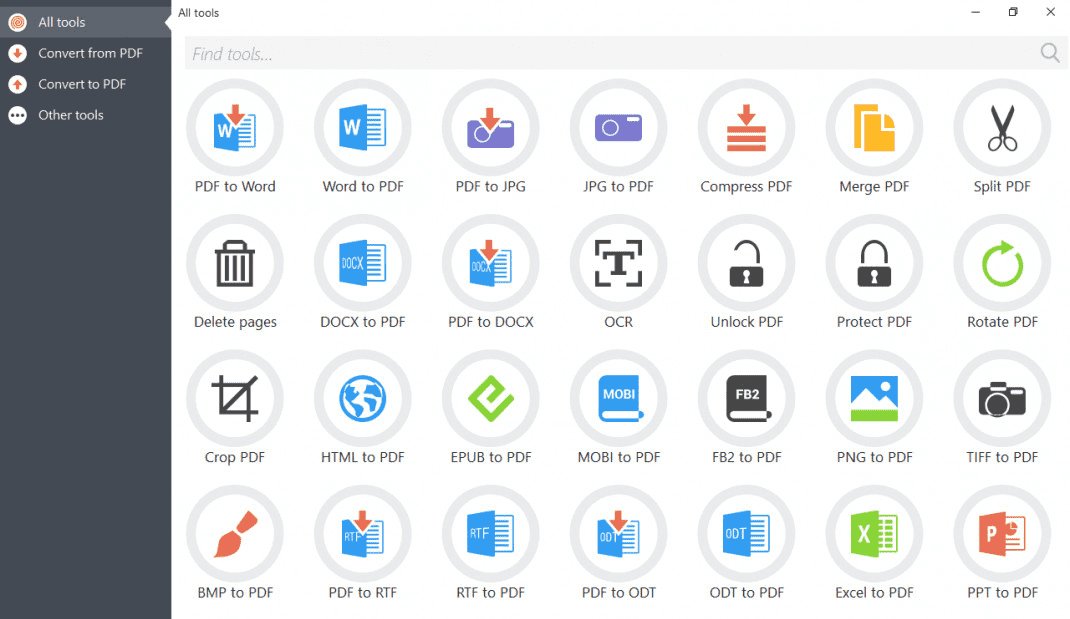
Task: Choose the Unlock PDF tool
Action: coord(747,263)
